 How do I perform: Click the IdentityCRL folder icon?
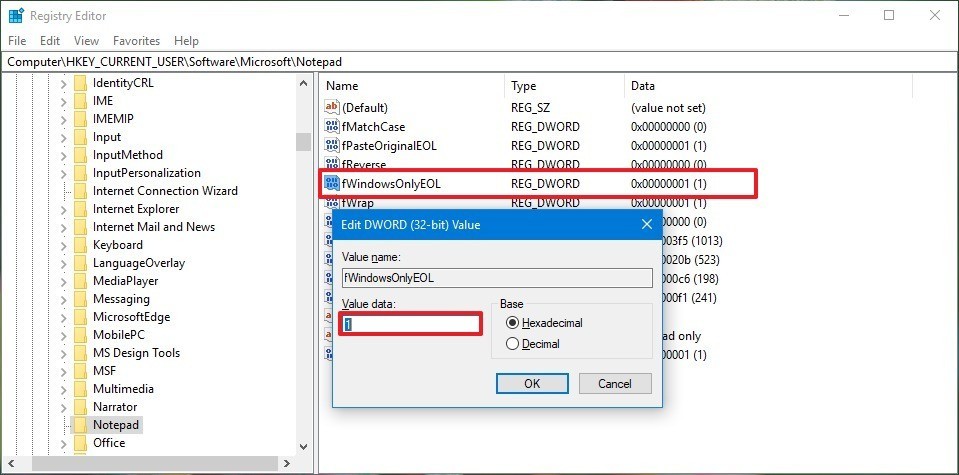click(x=80, y=83)
